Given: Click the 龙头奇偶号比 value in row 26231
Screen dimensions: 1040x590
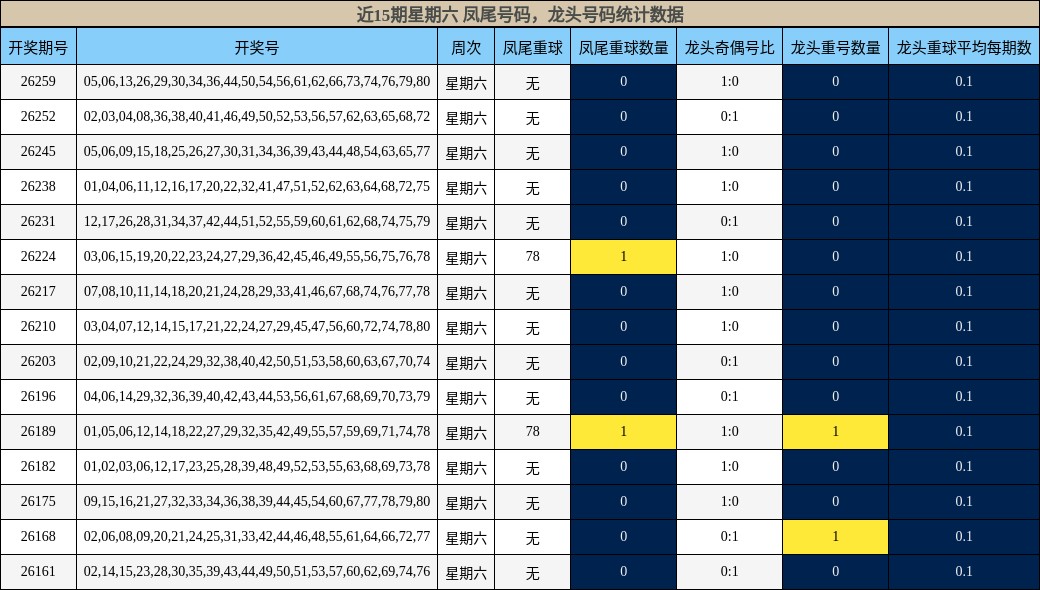Looking at the screenshot, I should 730,221.
